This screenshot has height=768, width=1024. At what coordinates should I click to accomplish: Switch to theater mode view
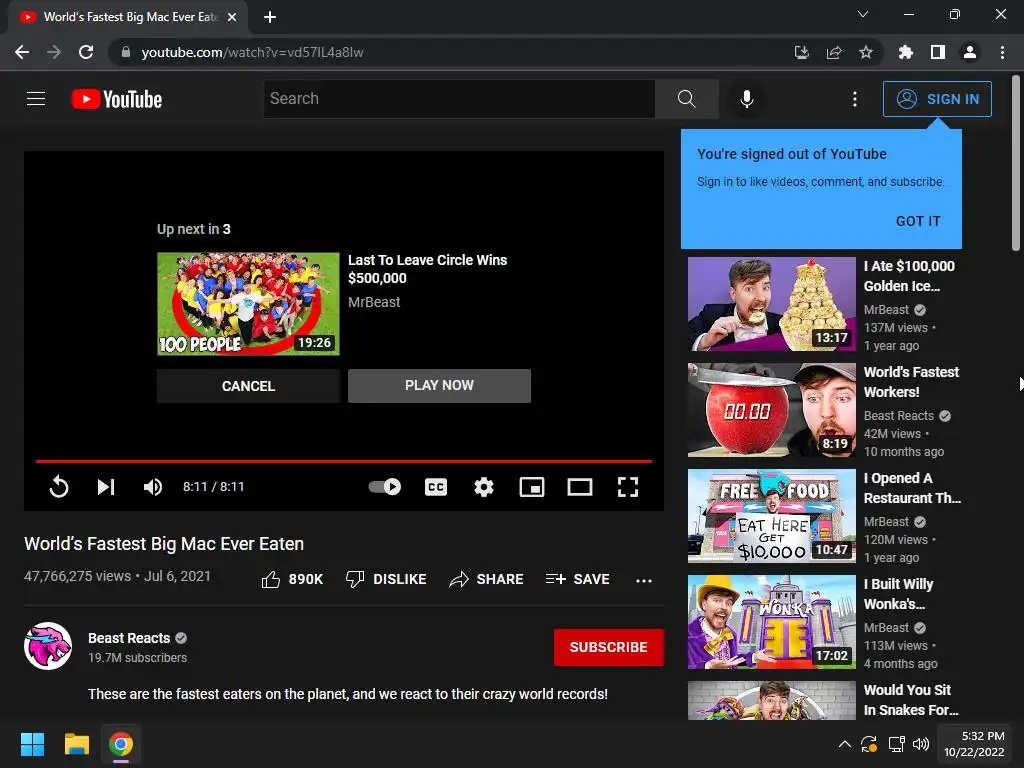coord(580,487)
